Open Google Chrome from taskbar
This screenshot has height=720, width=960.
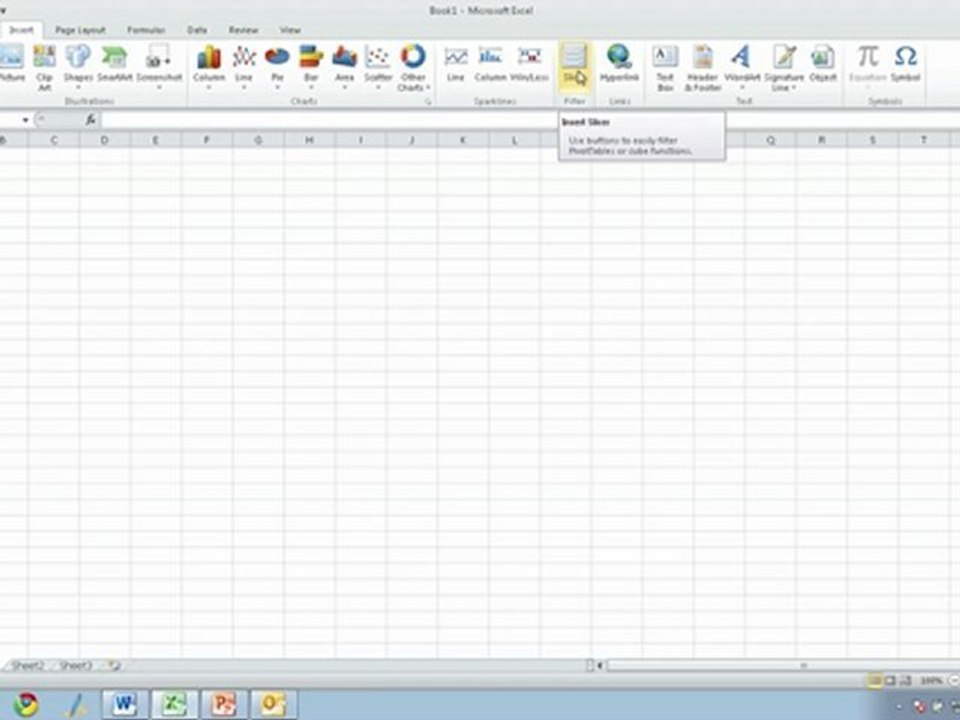[x=26, y=705]
